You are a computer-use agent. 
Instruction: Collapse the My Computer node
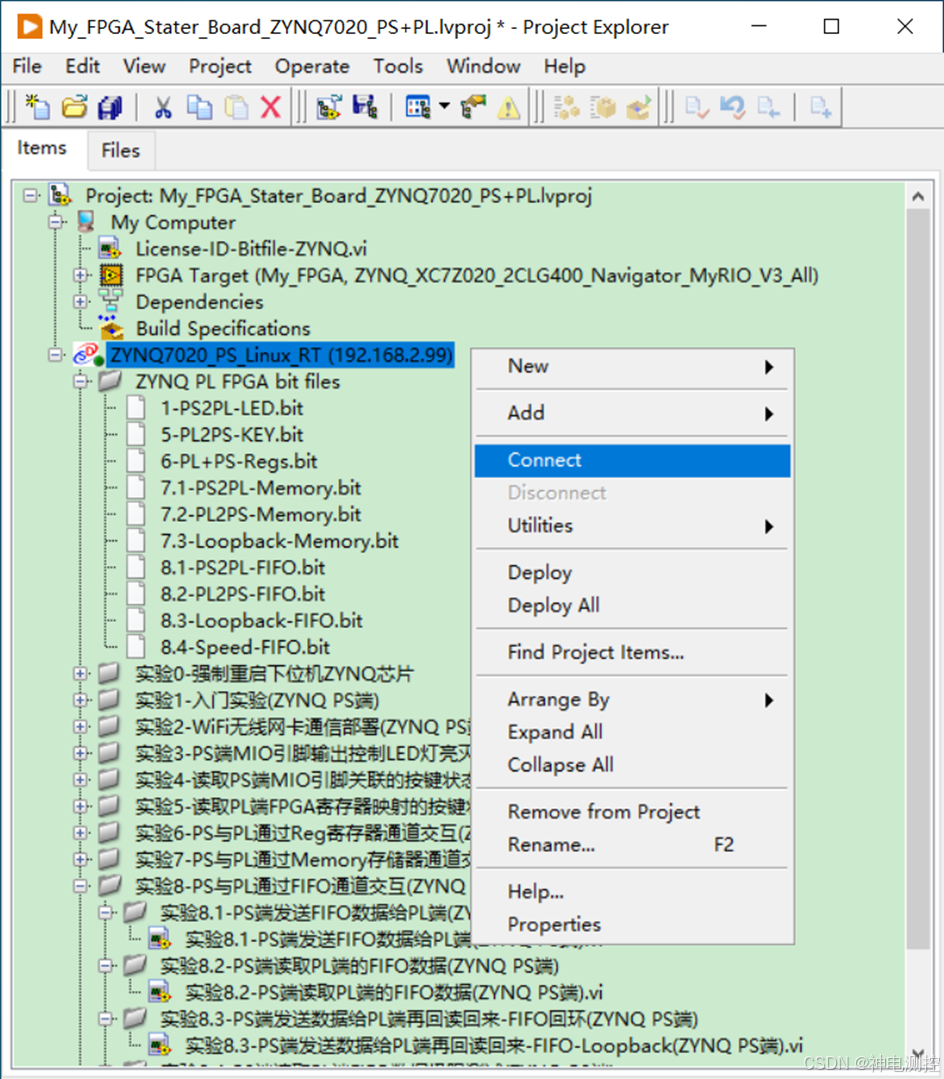point(56,222)
